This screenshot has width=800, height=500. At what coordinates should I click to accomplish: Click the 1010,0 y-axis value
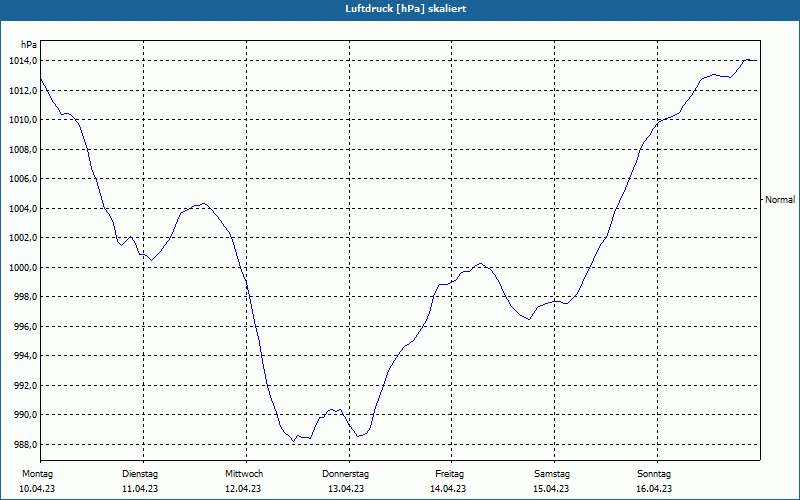click(x=22, y=120)
